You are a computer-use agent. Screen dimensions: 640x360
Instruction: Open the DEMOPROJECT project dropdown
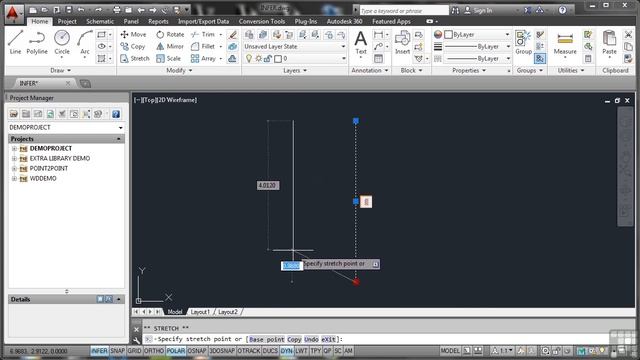coord(120,128)
